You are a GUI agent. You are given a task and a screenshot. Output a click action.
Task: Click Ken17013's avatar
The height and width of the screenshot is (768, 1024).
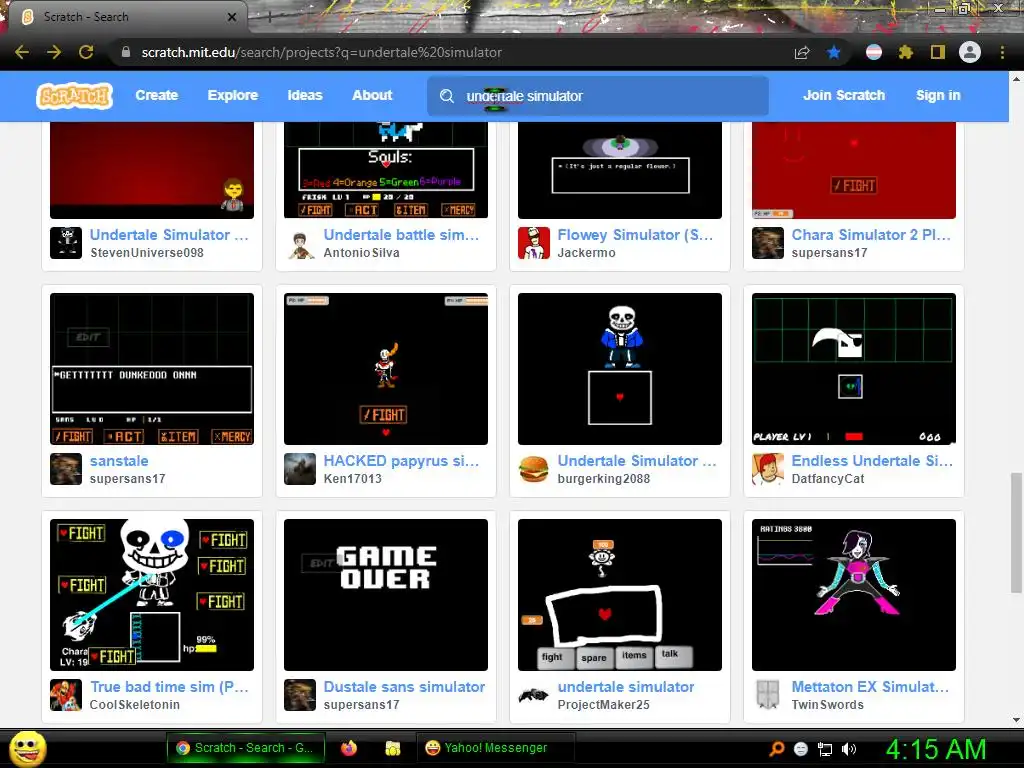point(300,469)
